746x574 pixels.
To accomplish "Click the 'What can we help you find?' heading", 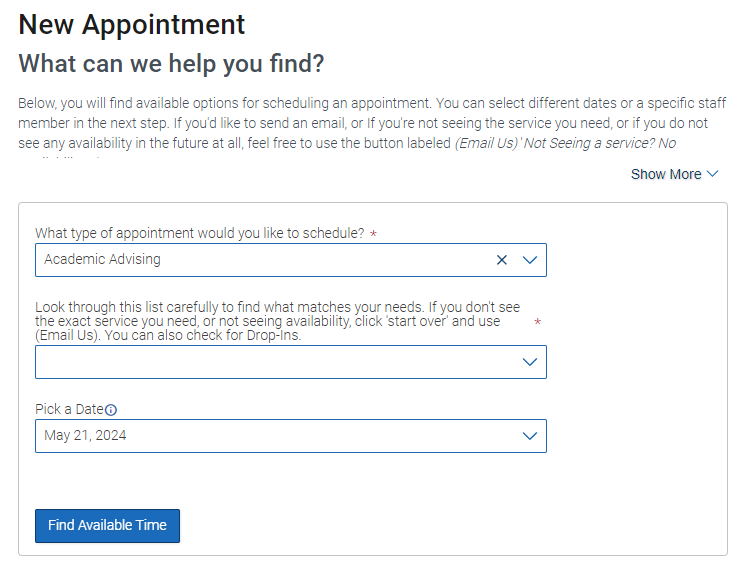I will click(x=171, y=64).
